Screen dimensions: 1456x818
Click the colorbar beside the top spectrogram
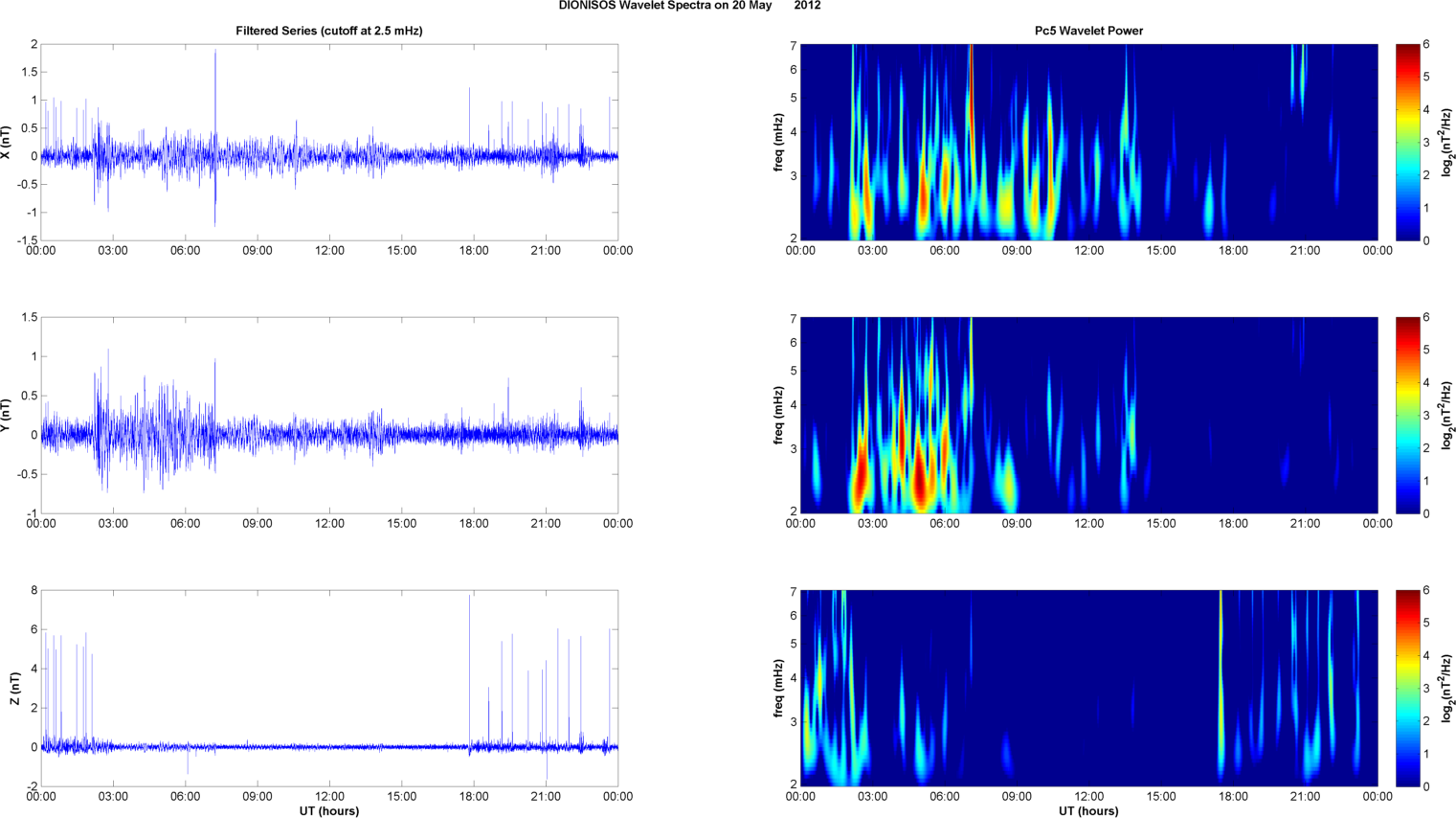(x=1407, y=143)
